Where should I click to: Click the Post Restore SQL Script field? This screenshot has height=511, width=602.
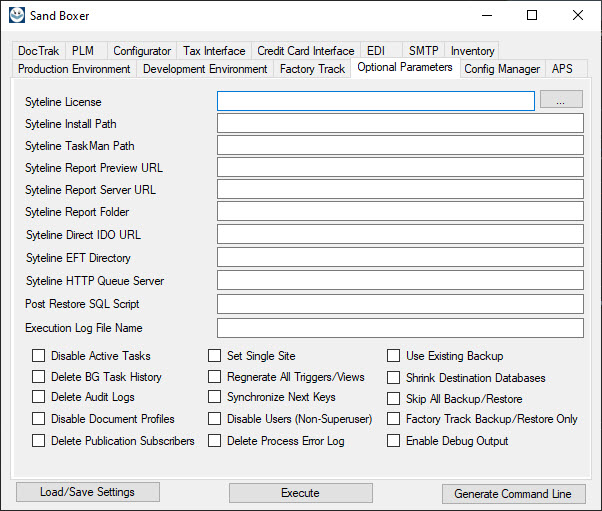(x=400, y=304)
